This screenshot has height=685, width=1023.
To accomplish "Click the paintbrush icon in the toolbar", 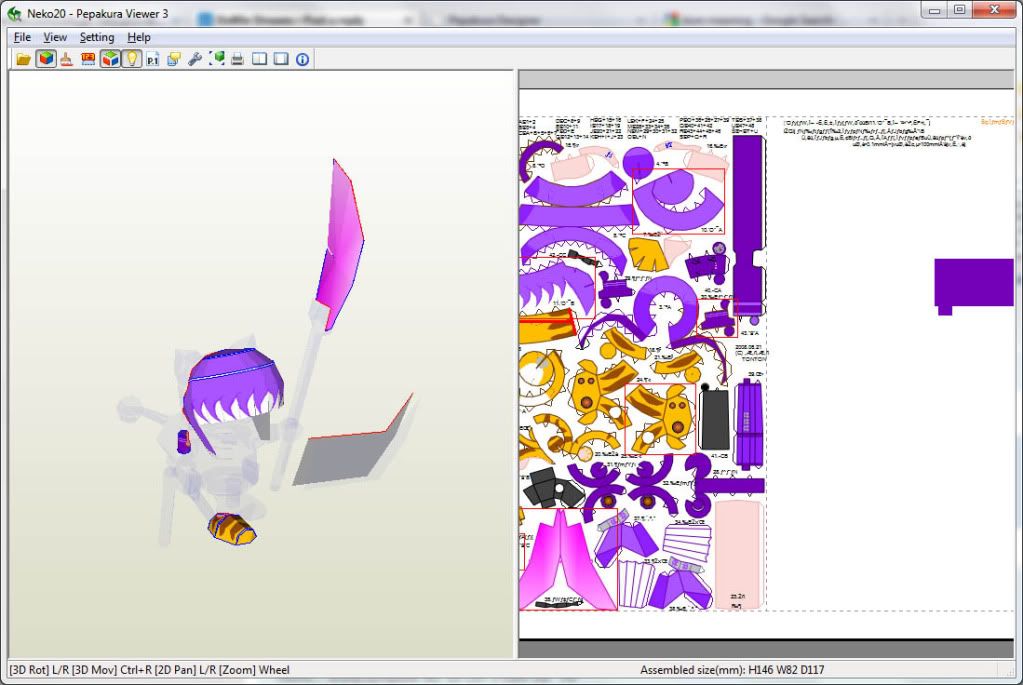I will [x=66, y=59].
